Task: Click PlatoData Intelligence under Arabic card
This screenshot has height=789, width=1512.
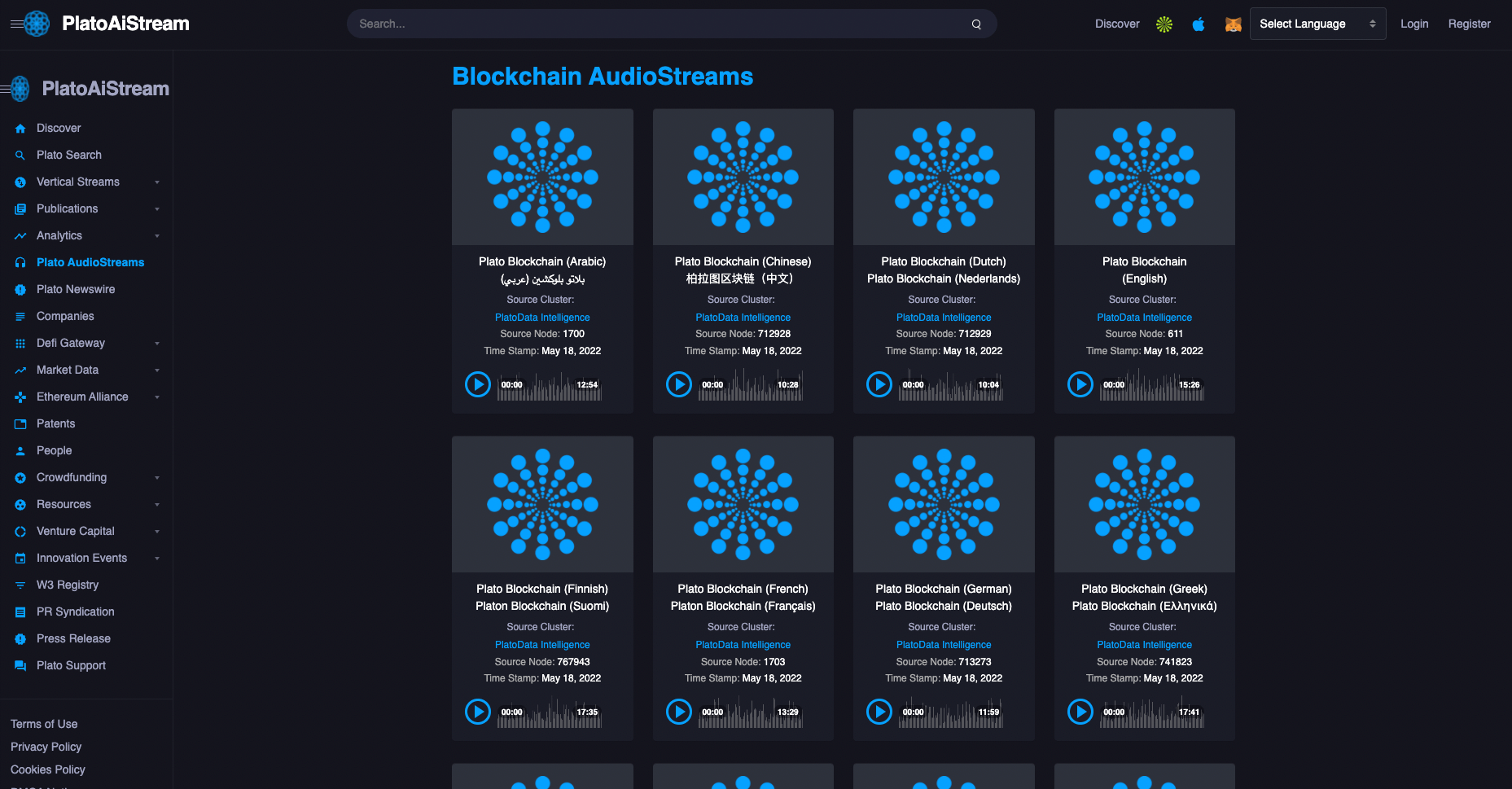Action: click(x=542, y=318)
